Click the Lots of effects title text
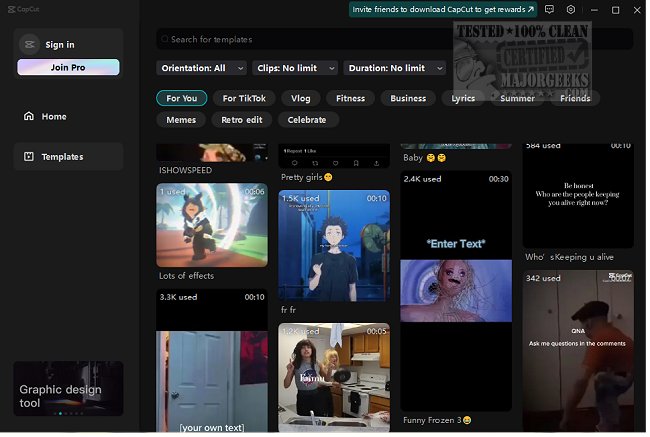The image size is (650, 437). click(188, 277)
